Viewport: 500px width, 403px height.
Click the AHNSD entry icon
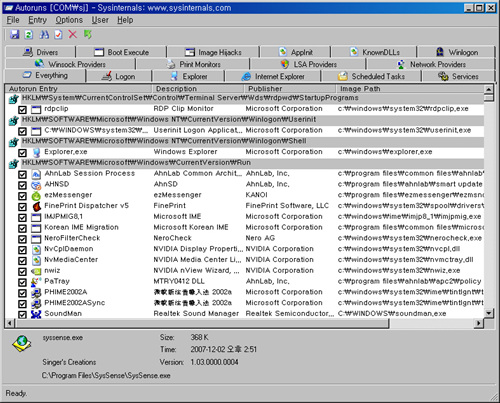[36, 185]
